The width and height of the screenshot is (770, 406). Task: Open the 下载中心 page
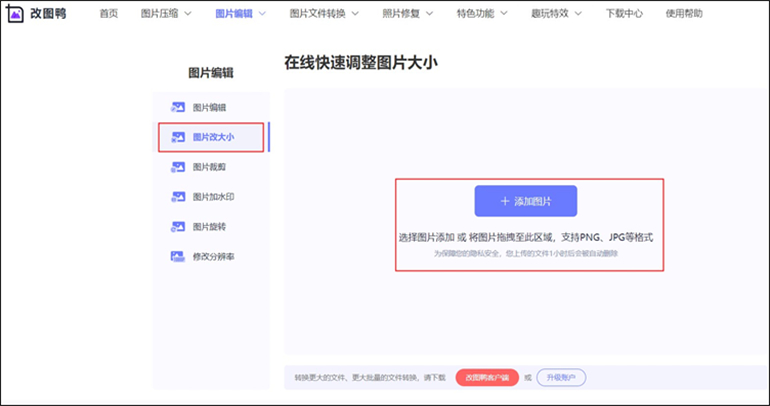coord(625,14)
